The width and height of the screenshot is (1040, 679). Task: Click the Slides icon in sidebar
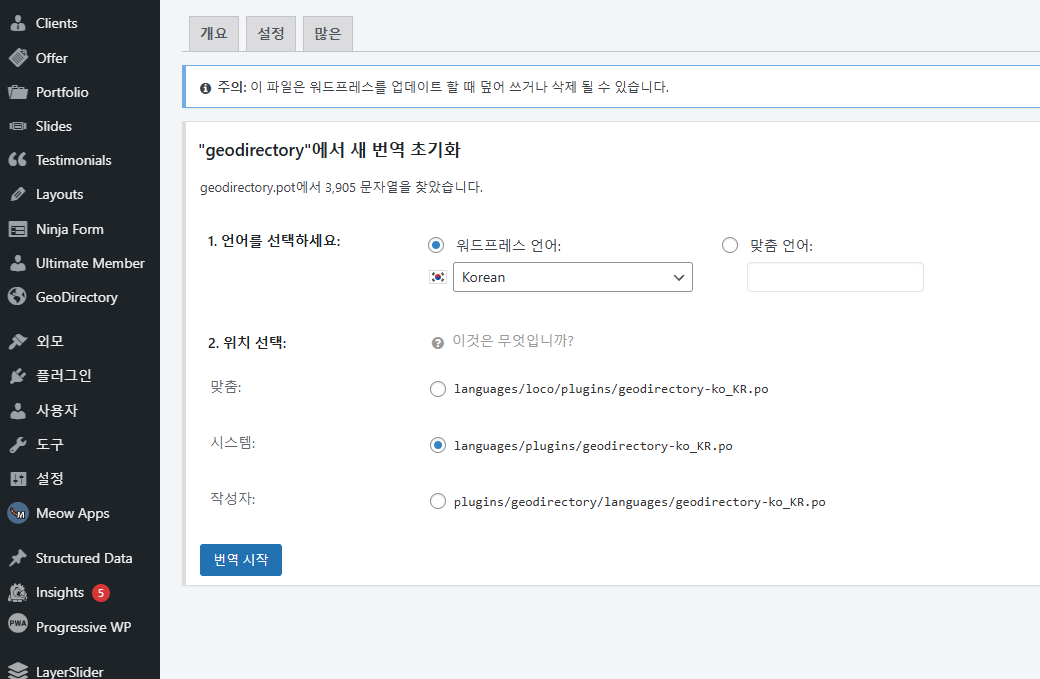(18, 126)
